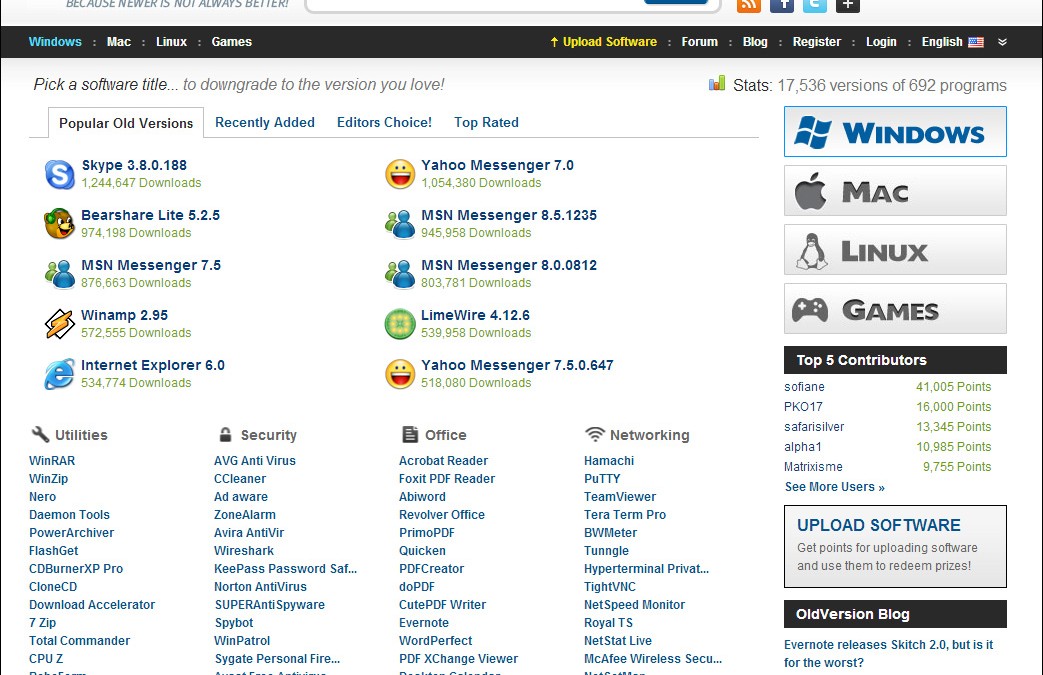The width and height of the screenshot is (1043, 675).
Task: Expand the language double-chevron dropdown
Action: pyautogui.click(x=1003, y=42)
